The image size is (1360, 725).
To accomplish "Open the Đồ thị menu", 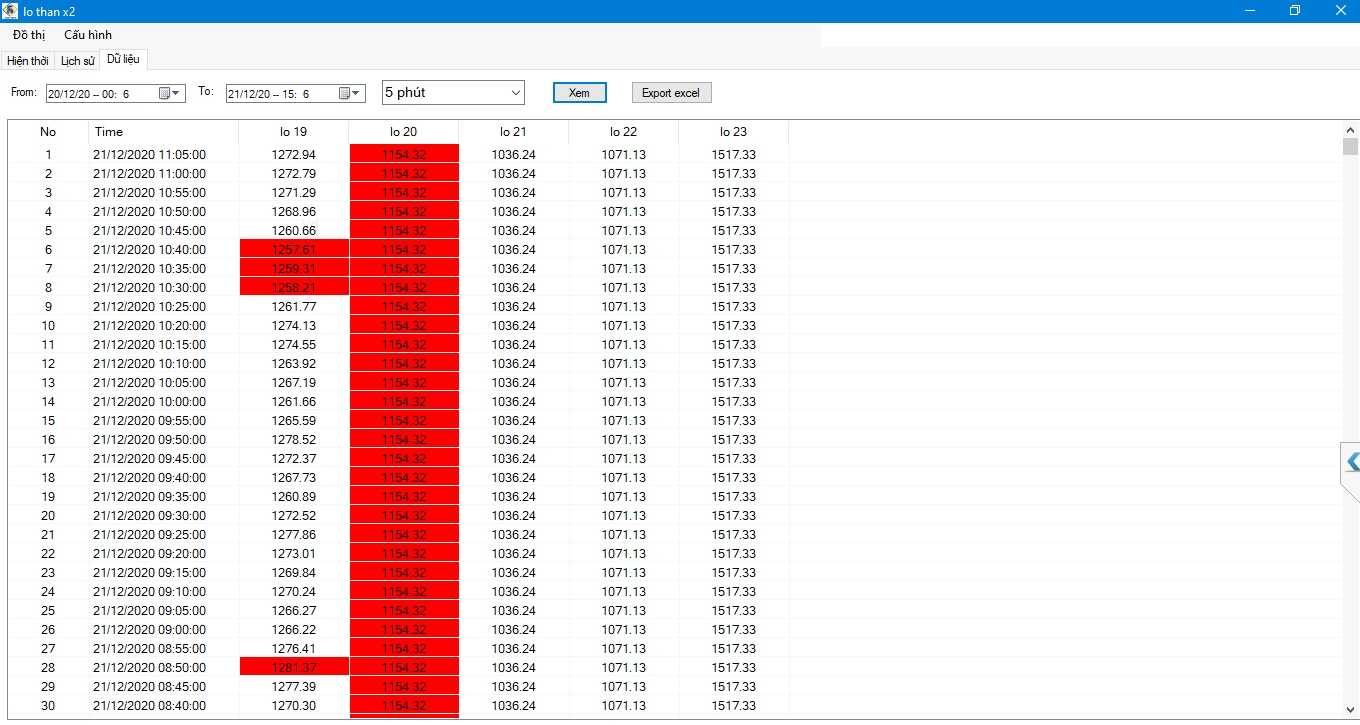I will click(29, 35).
